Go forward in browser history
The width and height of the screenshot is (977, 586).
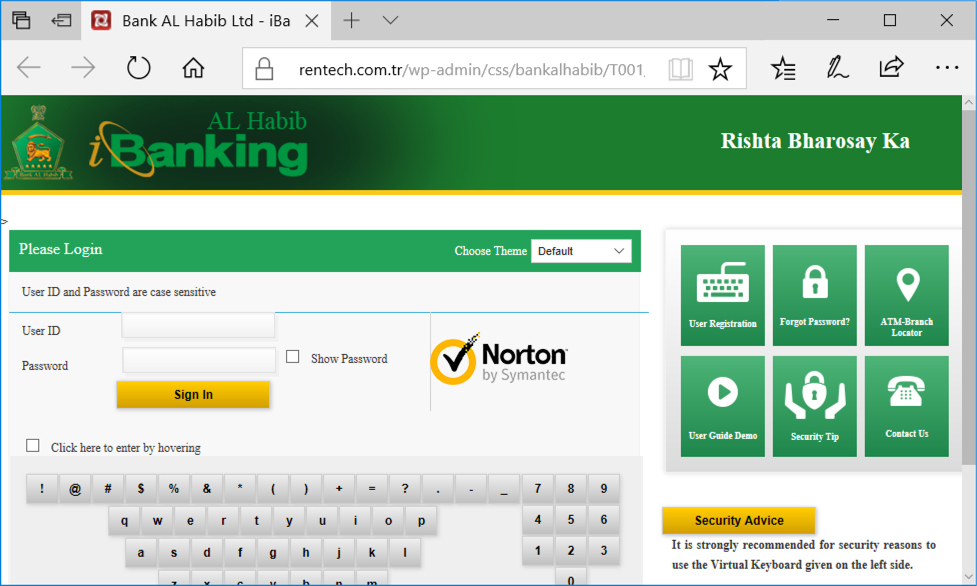83,68
